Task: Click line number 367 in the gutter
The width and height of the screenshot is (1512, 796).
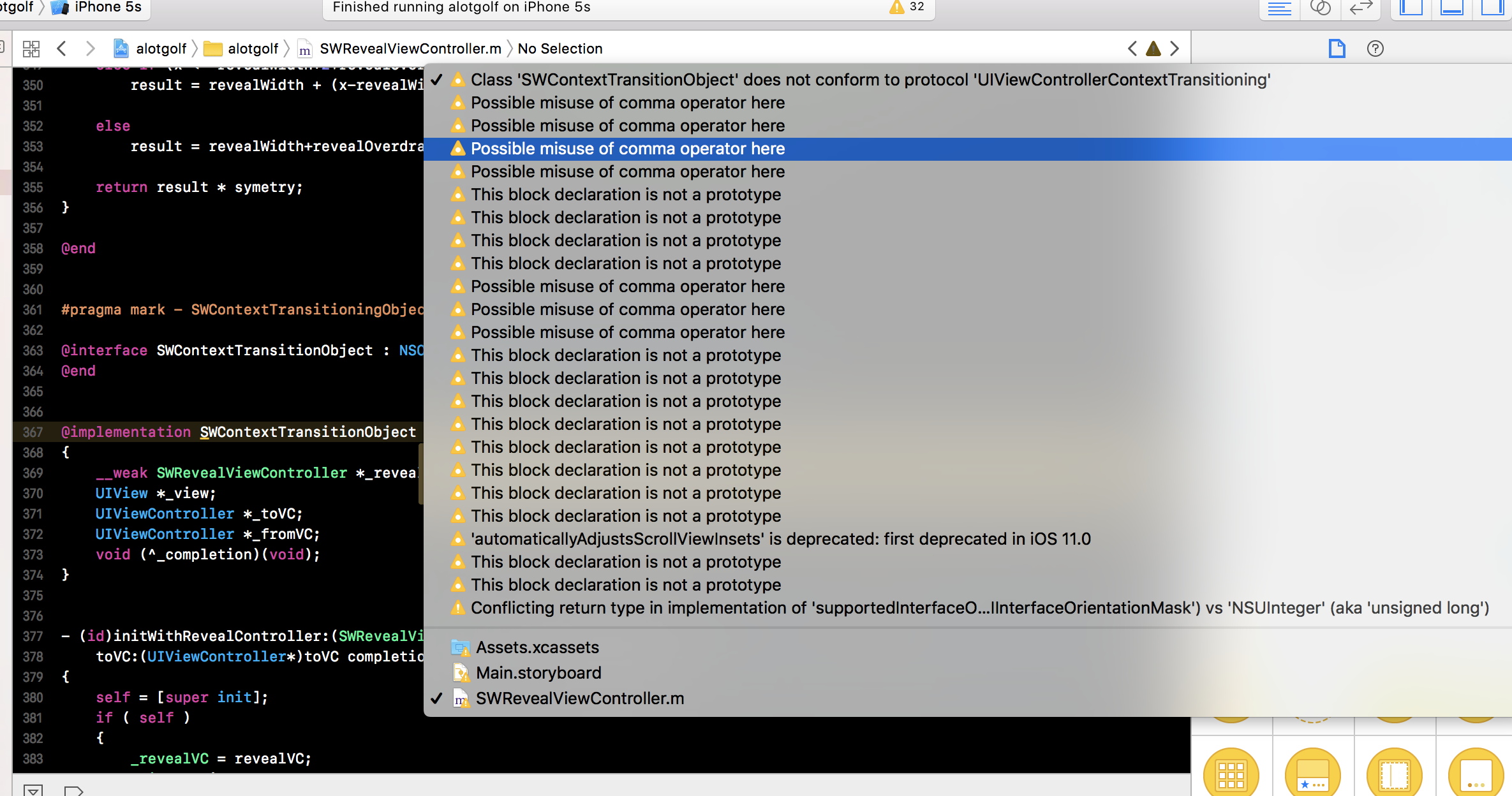Action: pos(33,432)
